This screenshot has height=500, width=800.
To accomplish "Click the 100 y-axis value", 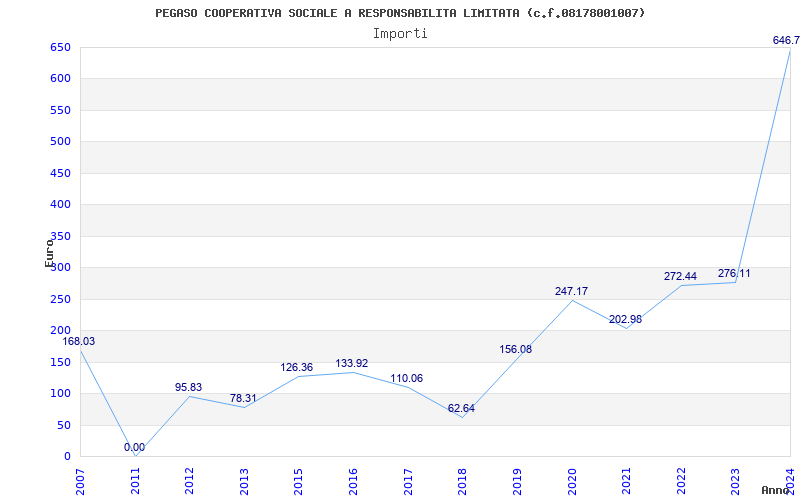I will [x=60, y=393].
